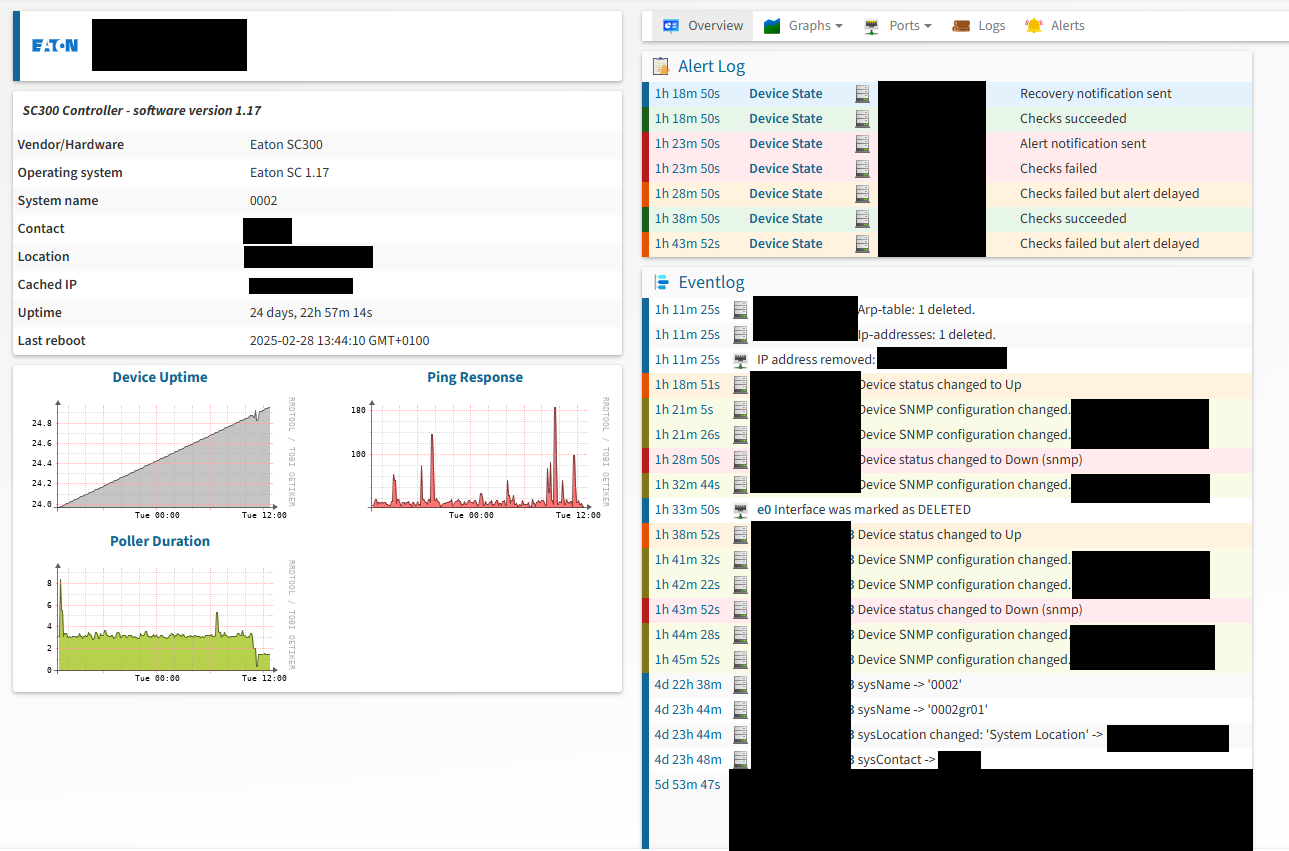
Task: Click device icon in 1h 28m 50s alert row
Action: point(862,194)
